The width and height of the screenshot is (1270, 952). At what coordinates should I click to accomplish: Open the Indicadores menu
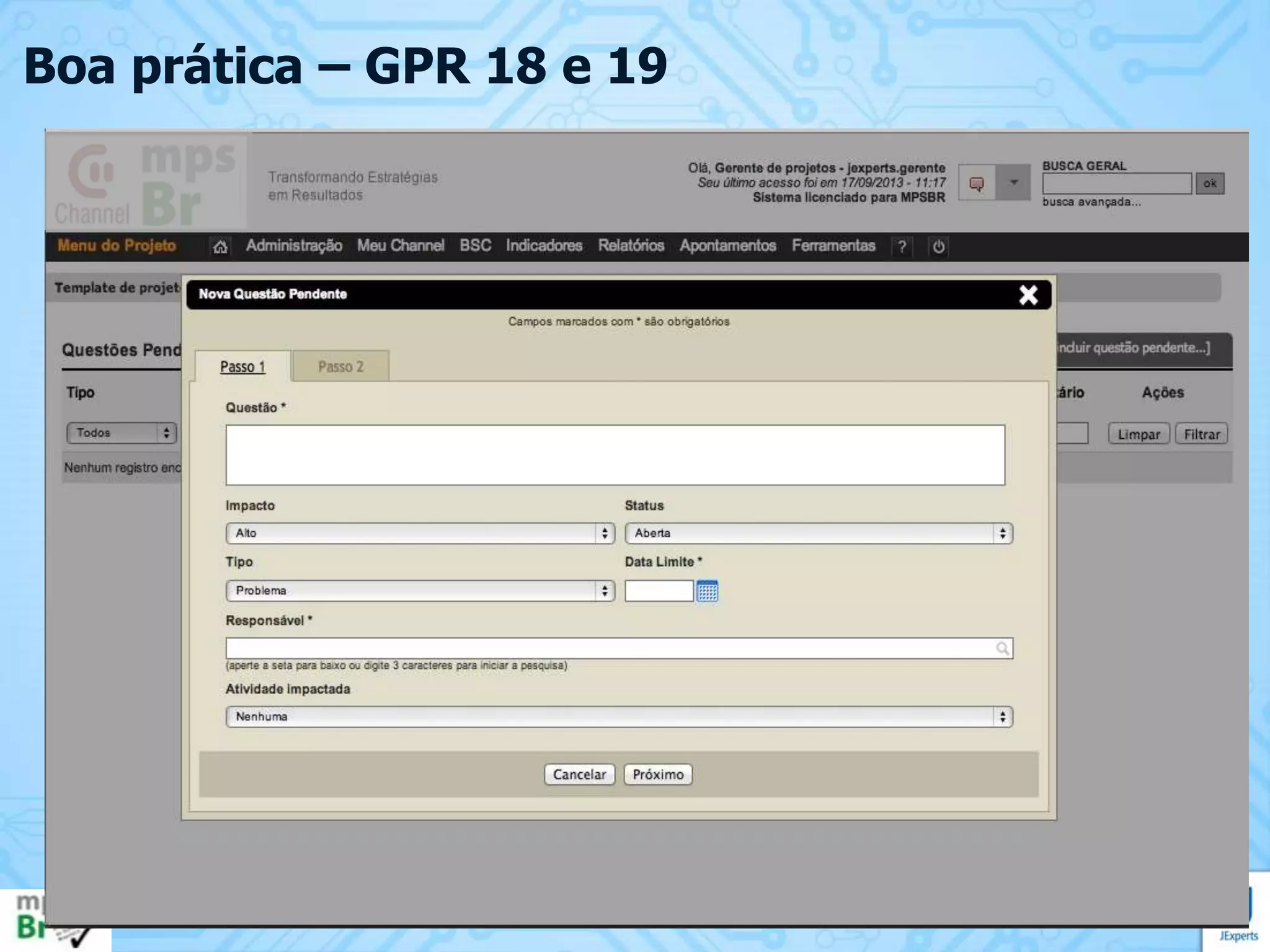[544, 246]
